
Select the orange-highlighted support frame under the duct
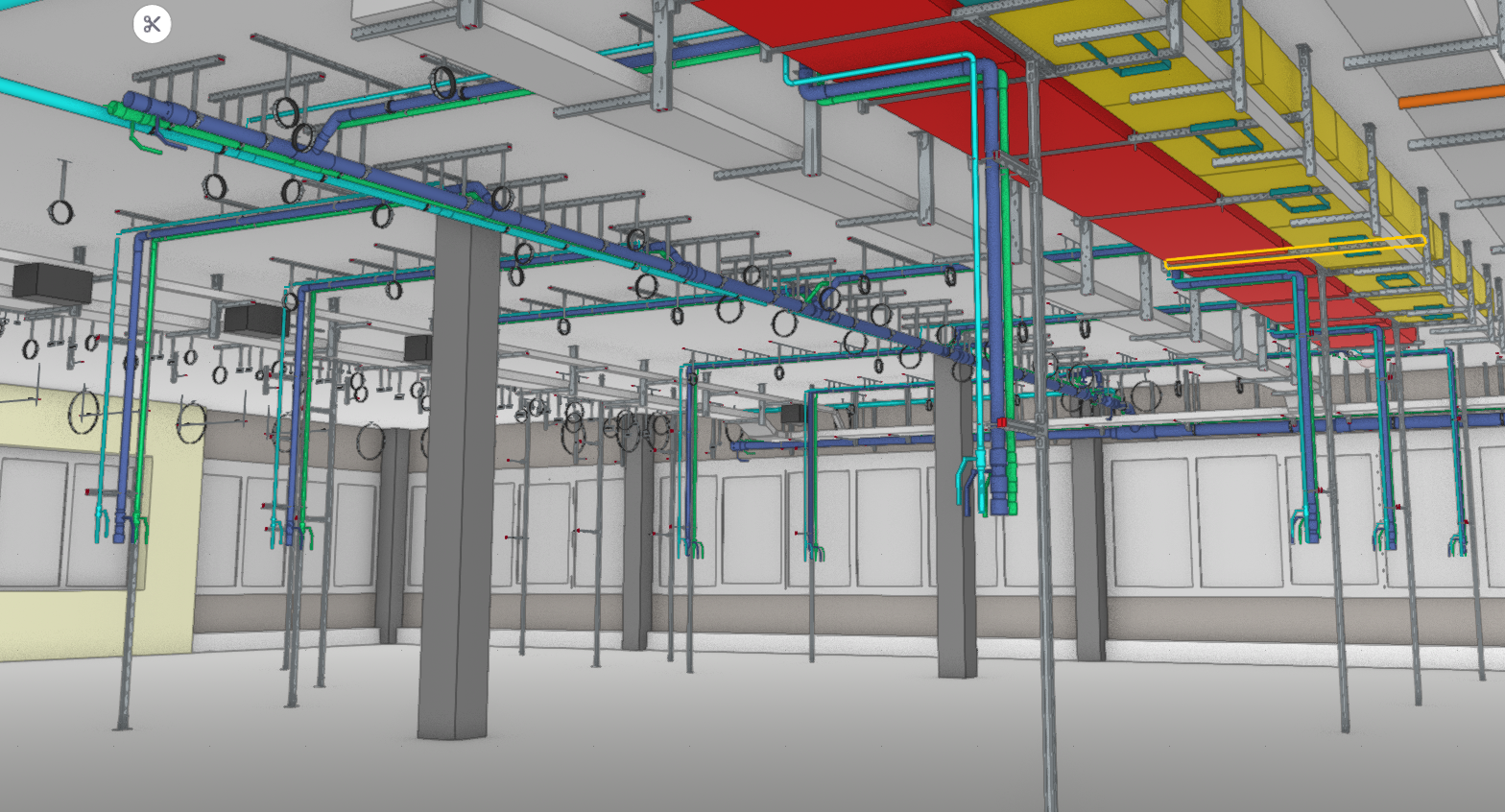[1295, 253]
